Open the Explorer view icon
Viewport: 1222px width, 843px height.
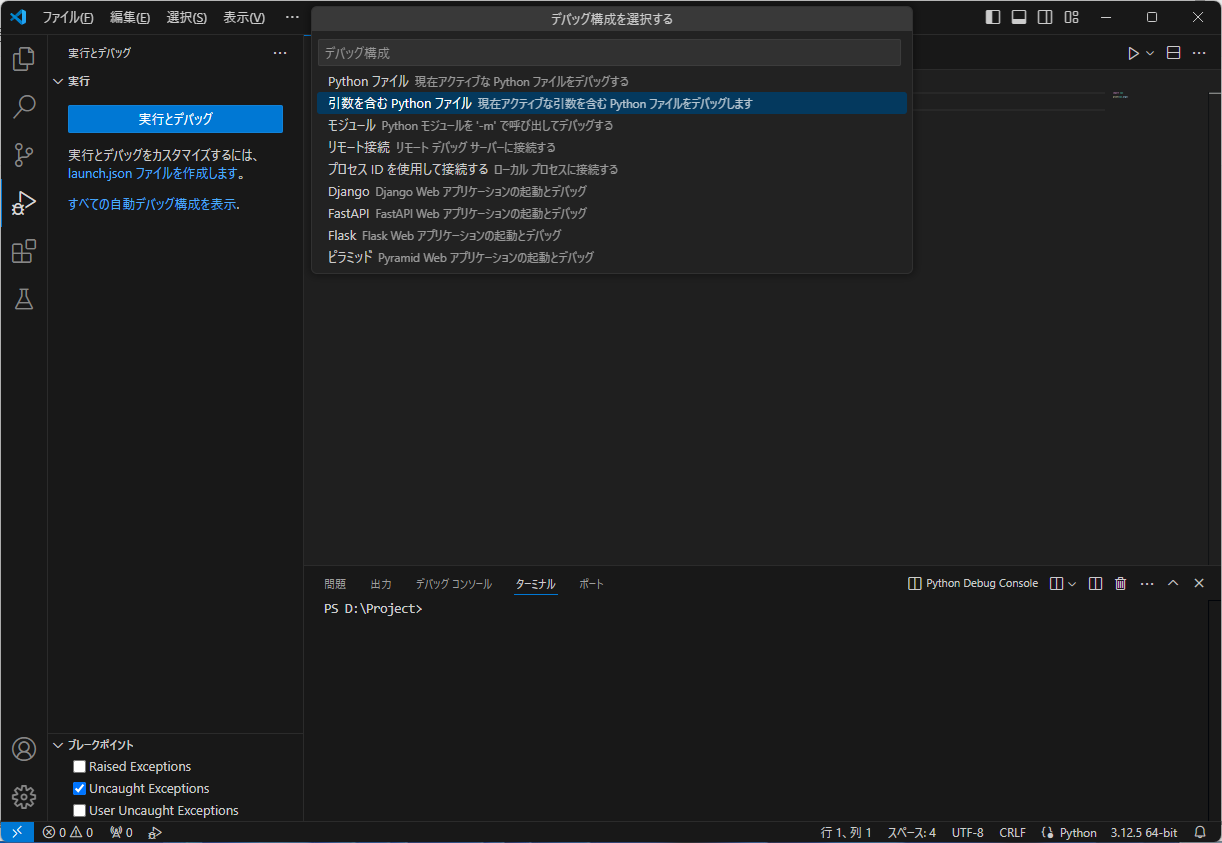[x=22, y=59]
